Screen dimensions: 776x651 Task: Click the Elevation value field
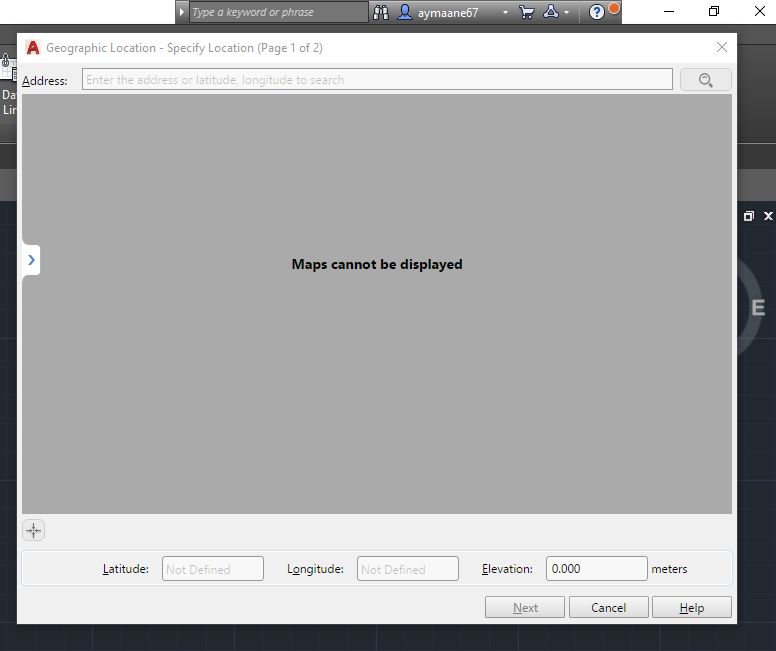[597, 569]
